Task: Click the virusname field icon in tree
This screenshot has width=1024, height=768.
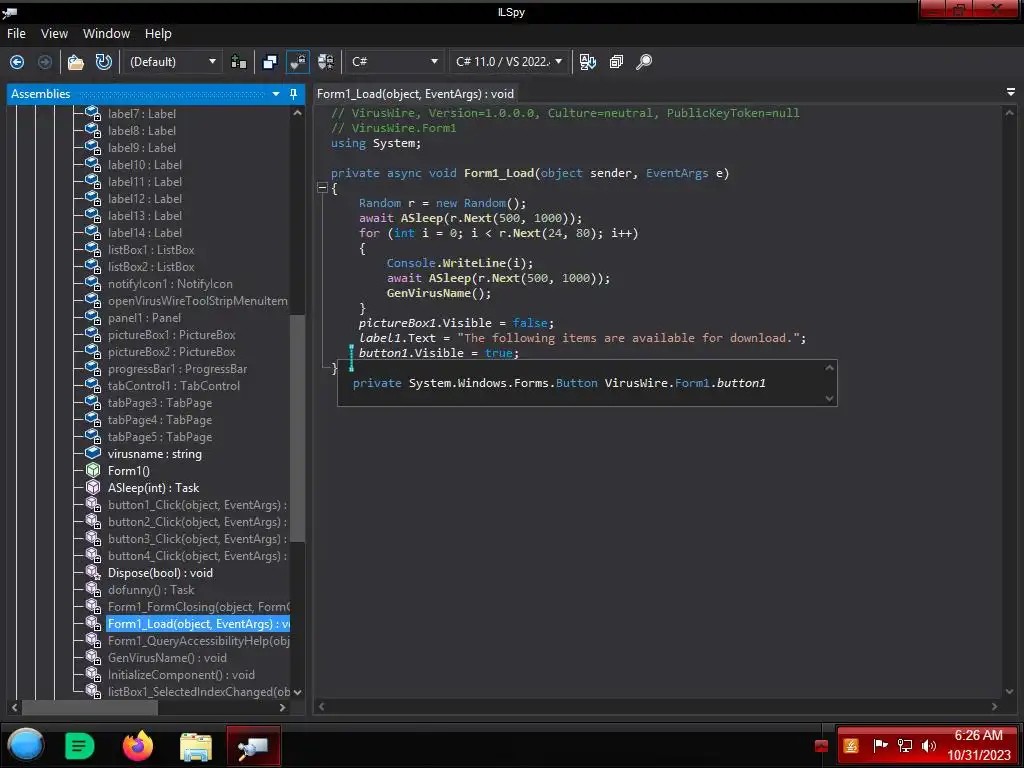Action: click(93, 453)
